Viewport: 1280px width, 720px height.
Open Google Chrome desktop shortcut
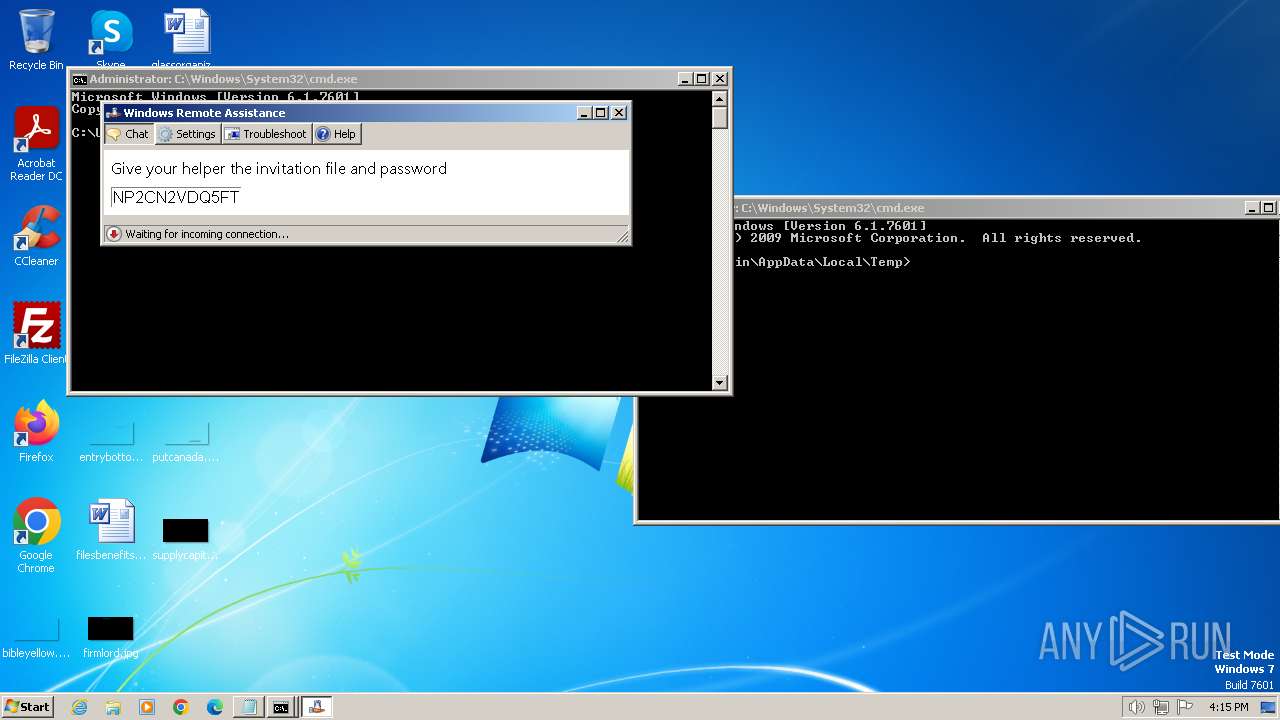coord(36,536)
